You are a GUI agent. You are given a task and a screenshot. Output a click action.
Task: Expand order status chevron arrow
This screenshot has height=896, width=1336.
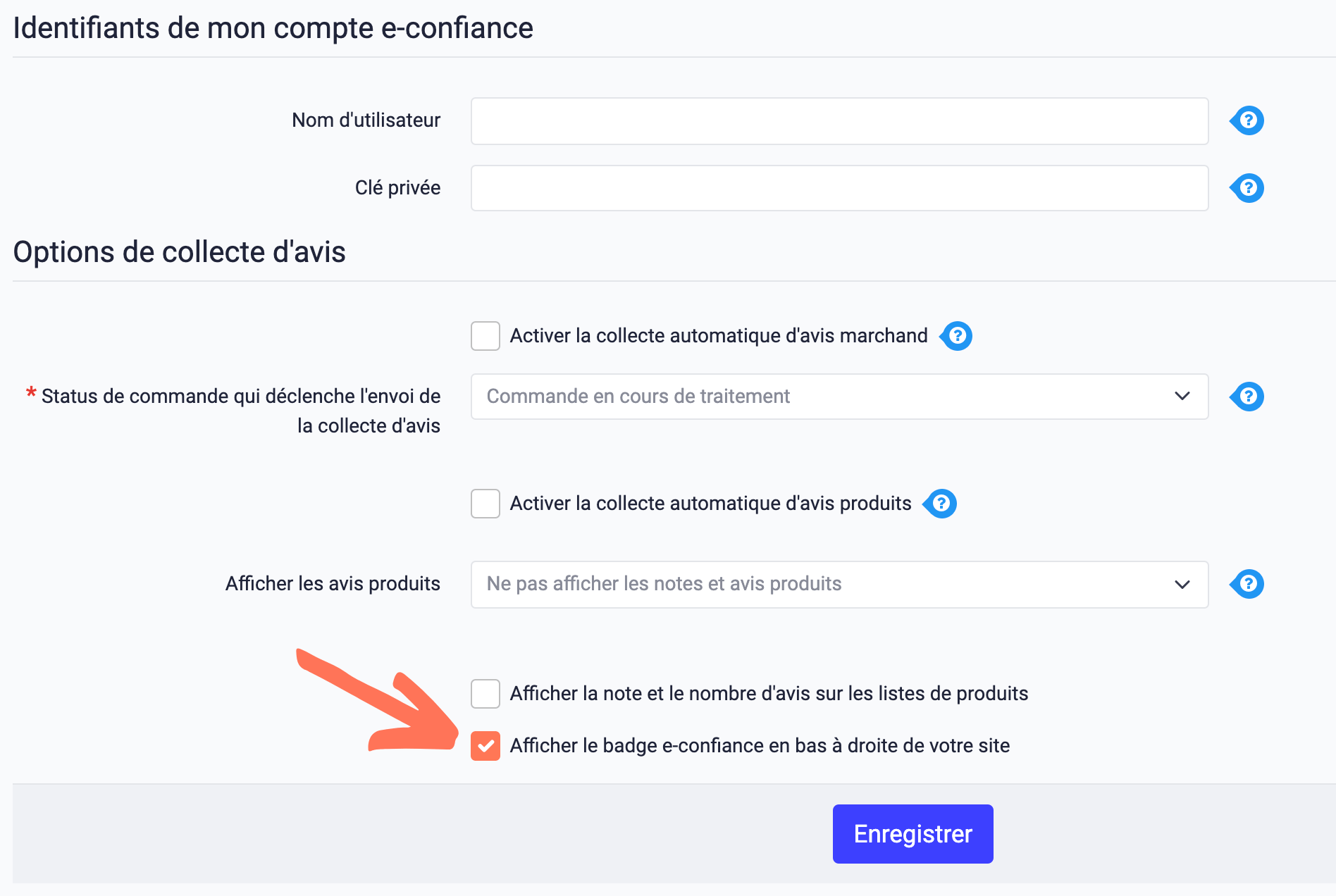pos(1182,397)
